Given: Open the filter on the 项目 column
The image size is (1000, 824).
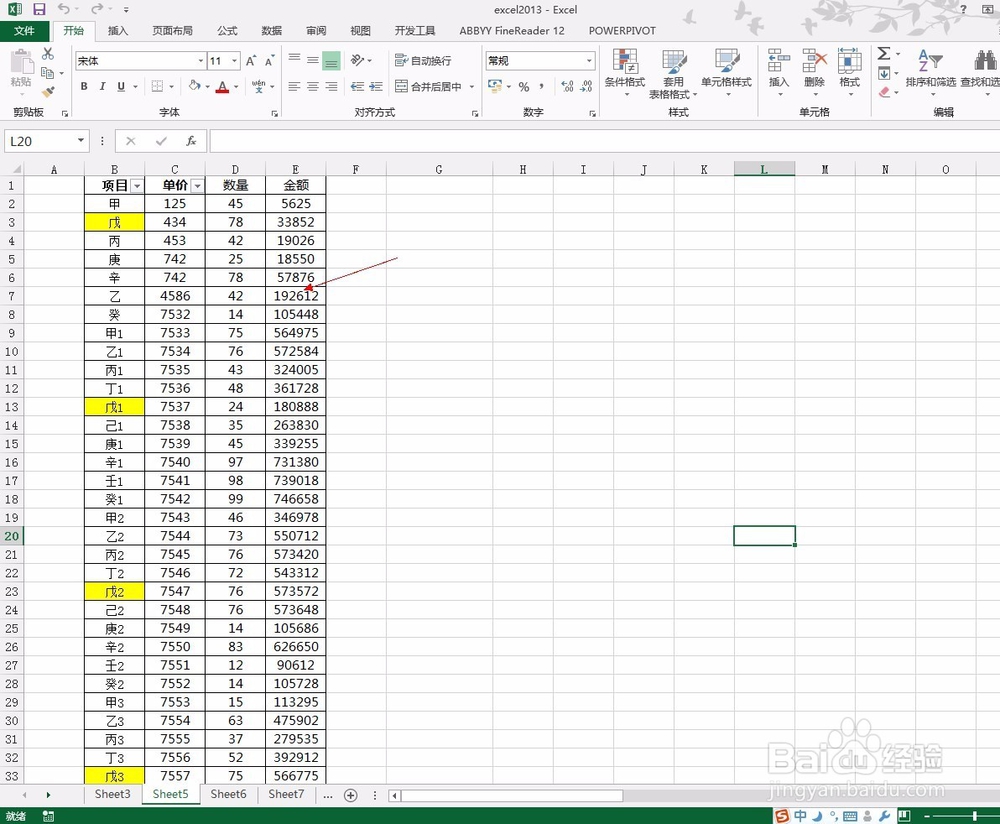Looking at the screenshot, I should [138, 185].
